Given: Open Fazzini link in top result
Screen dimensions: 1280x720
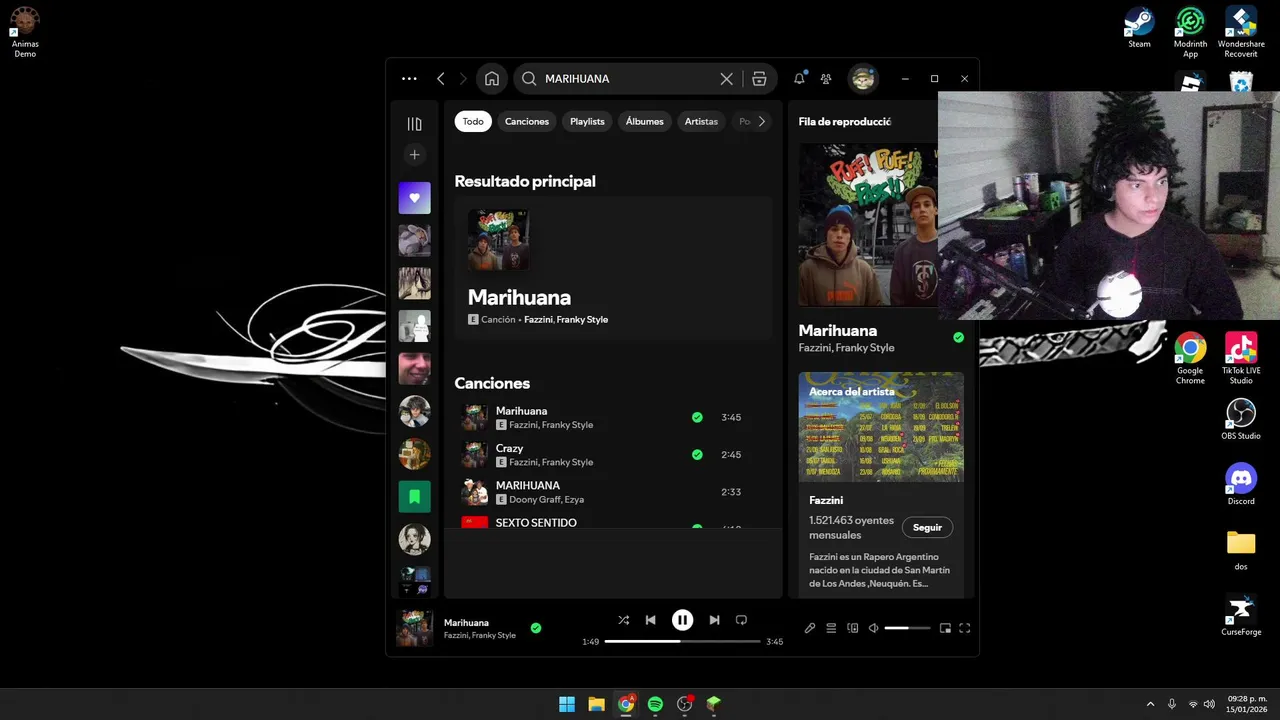Looking at the screenshot, I should pos(538,320).
